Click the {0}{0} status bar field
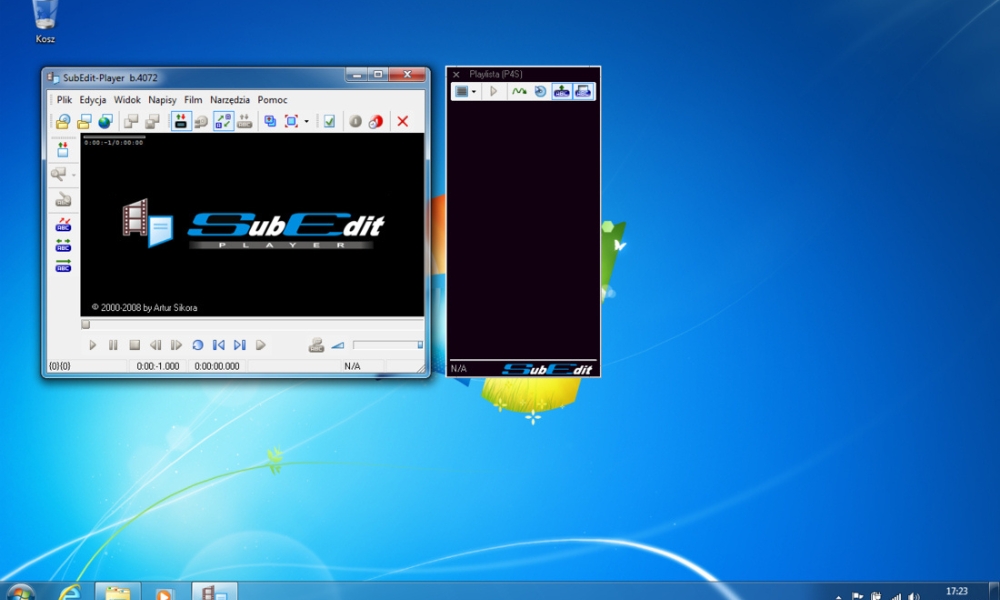Viewport: 1000px width, 600px height. [87, 366]
